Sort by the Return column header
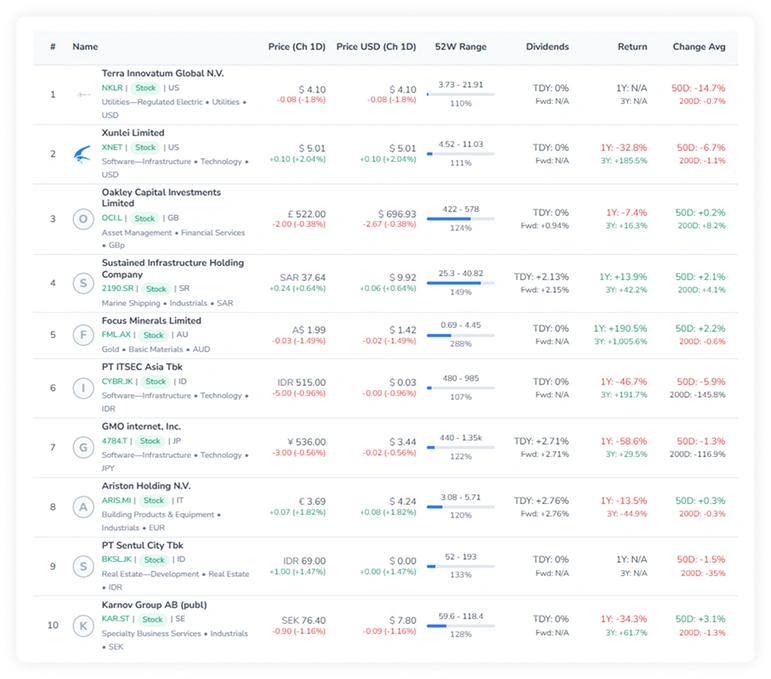771x679 pixels. coord(632,47)
